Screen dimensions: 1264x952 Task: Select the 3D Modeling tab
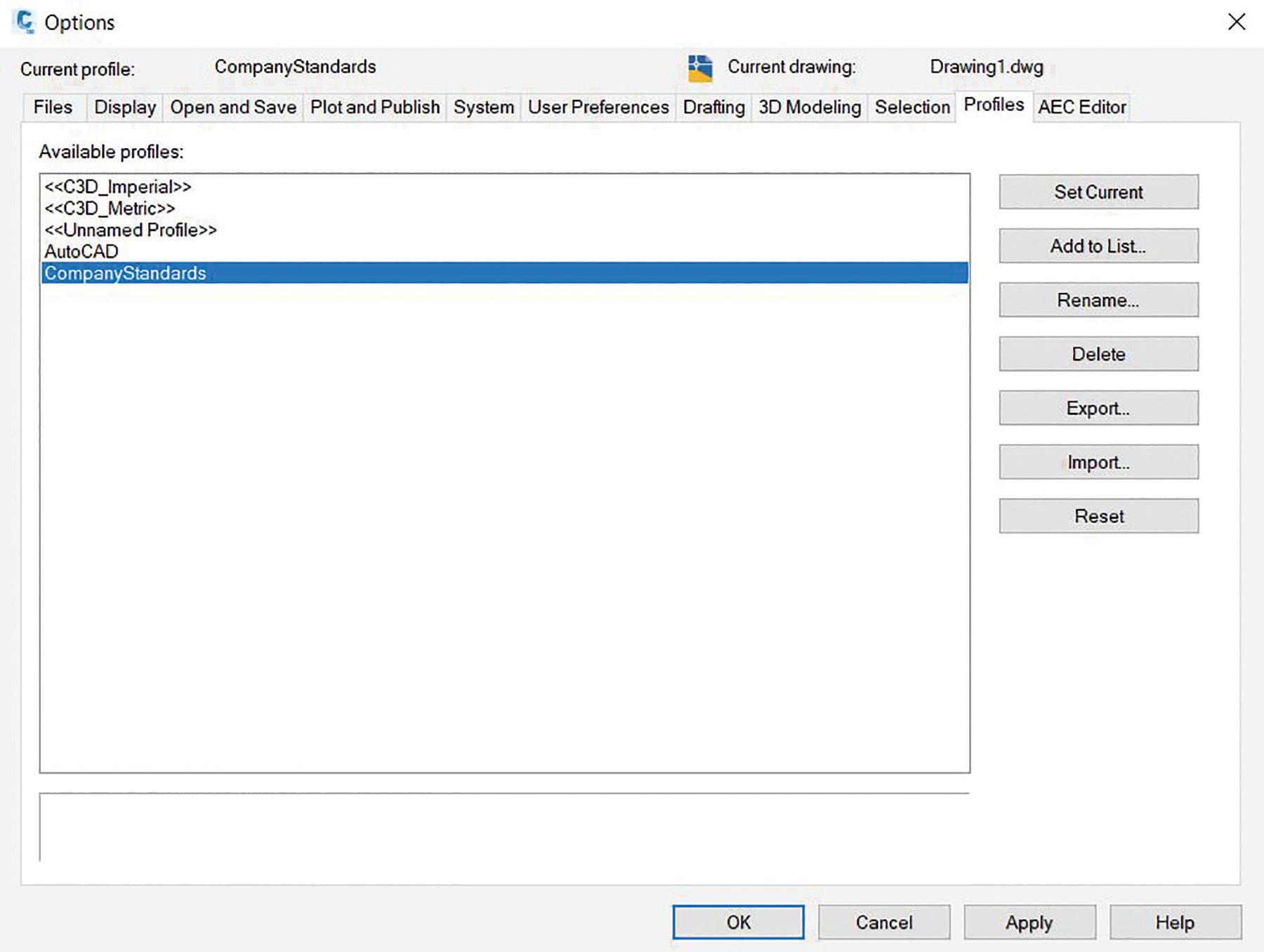tap(810, 107)
